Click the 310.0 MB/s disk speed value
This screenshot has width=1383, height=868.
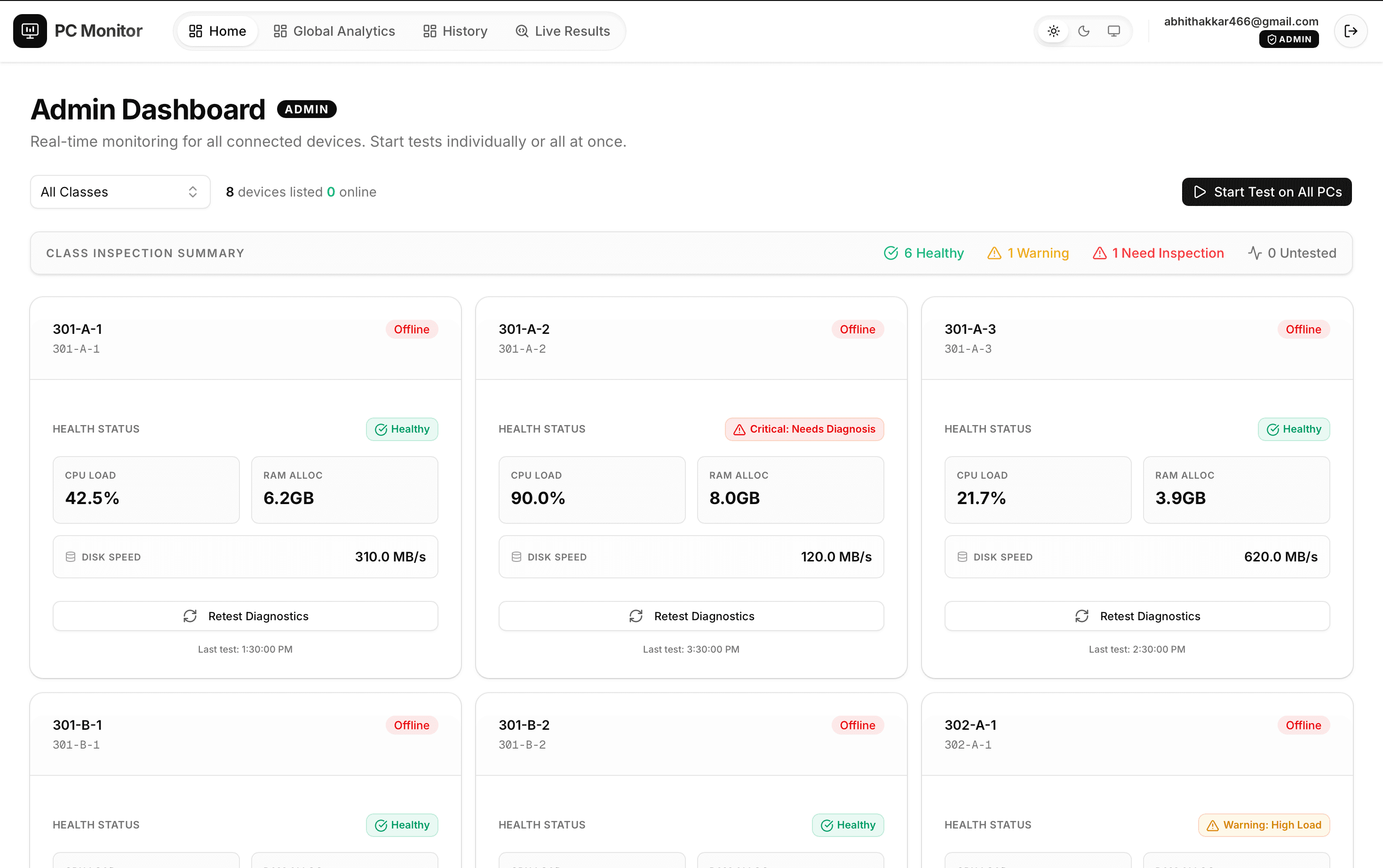pyautogui.click(x=390, y=557)
